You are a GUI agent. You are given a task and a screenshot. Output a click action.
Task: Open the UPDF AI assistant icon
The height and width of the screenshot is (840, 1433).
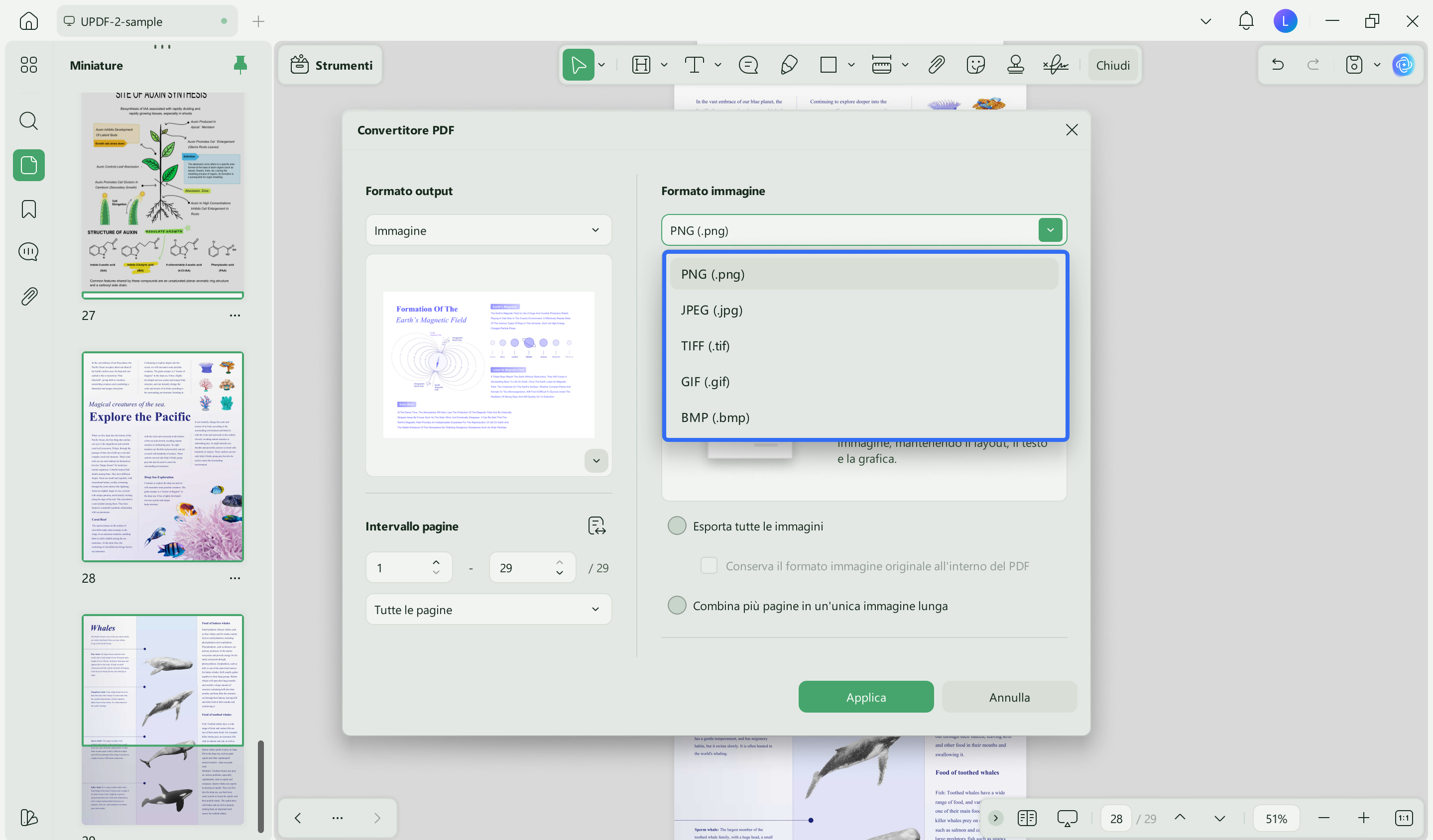1404,65
